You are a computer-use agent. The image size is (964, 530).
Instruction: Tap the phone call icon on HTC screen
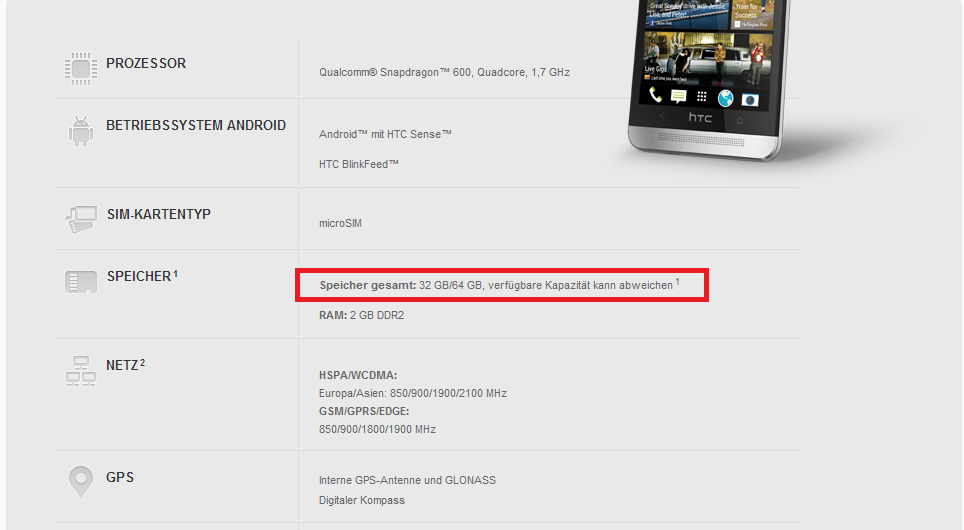coord(655,95)
